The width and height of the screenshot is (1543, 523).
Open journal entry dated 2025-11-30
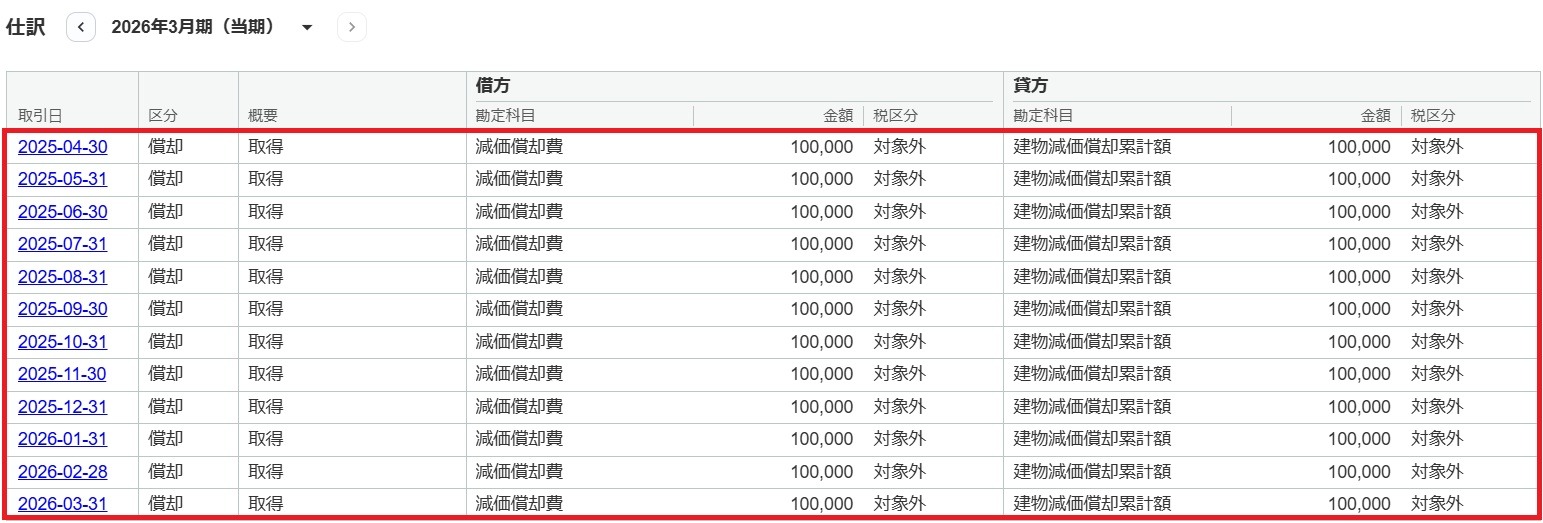pos(62,374)
